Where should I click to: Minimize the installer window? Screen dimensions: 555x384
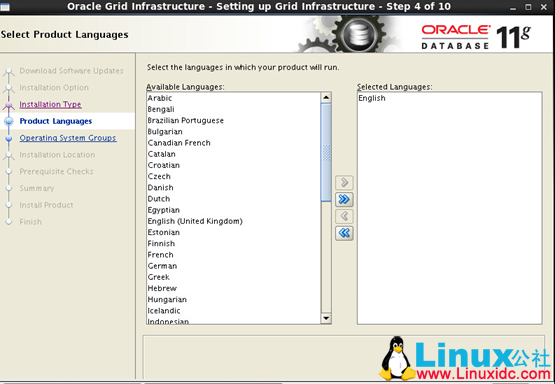(513, 7)
